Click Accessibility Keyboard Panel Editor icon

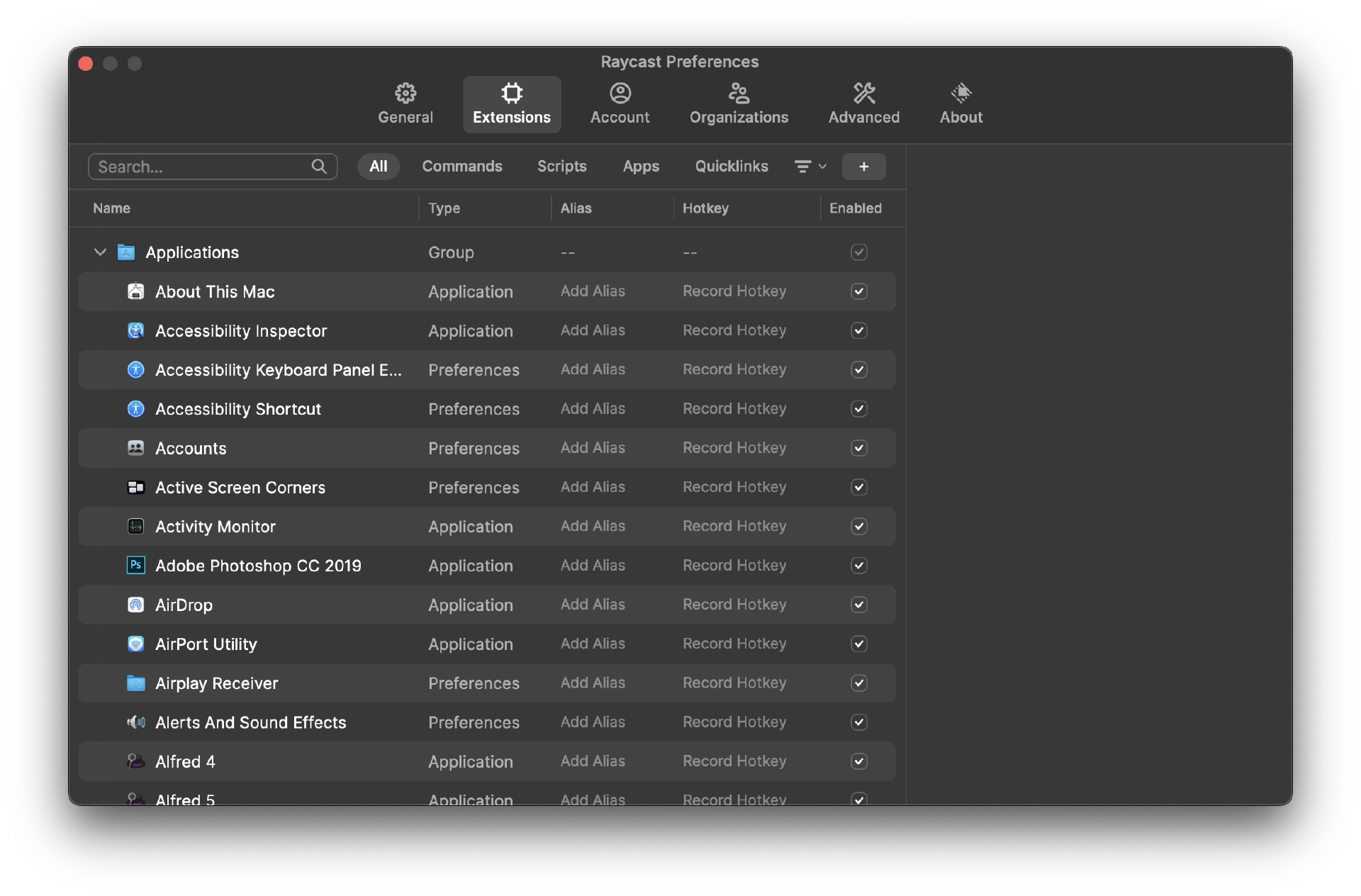coord(135,370)
